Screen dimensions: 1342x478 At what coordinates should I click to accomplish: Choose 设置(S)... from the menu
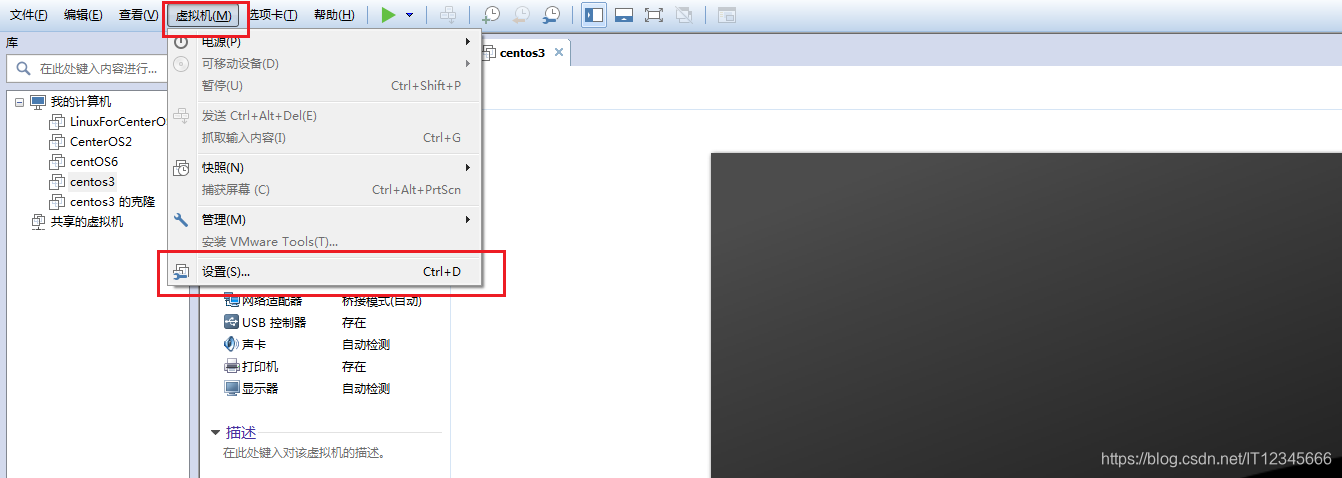pos(325,272)
